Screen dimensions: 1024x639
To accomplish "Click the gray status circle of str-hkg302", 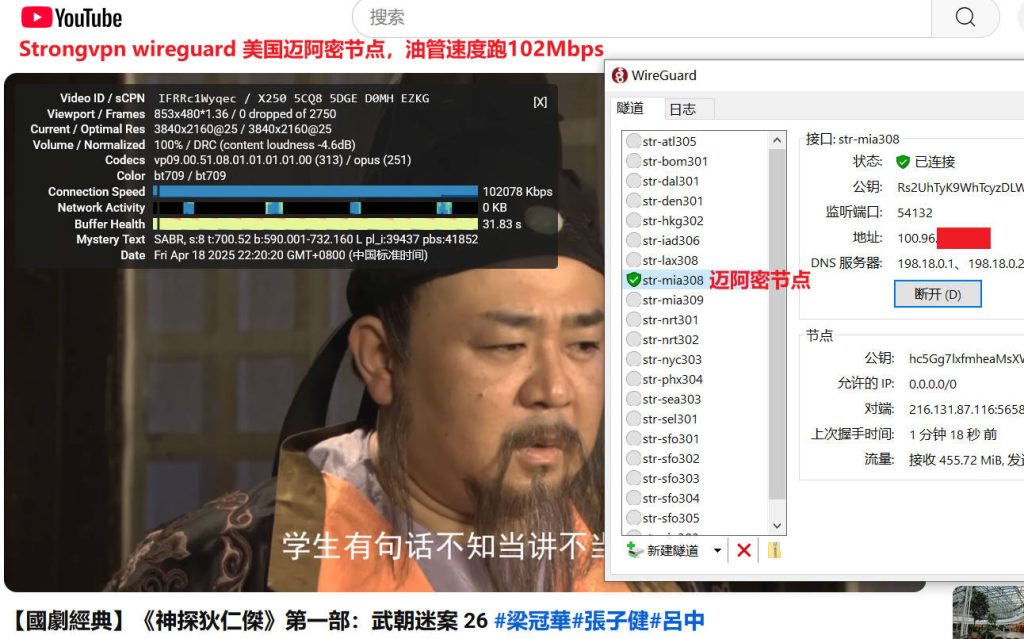I will (x=633, y=220).
